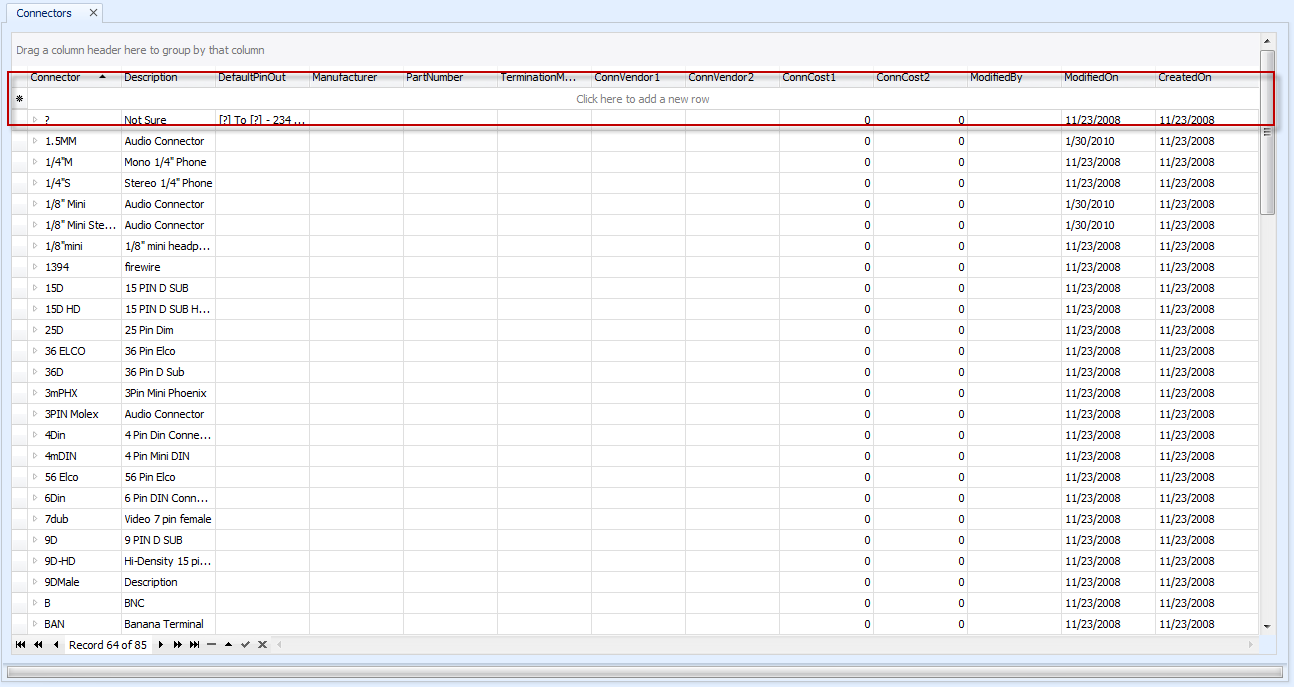The width and height of the screenshot is (1294, 687).
Task: Select the 'Not Sure' description cell
Action: point(168,120)
